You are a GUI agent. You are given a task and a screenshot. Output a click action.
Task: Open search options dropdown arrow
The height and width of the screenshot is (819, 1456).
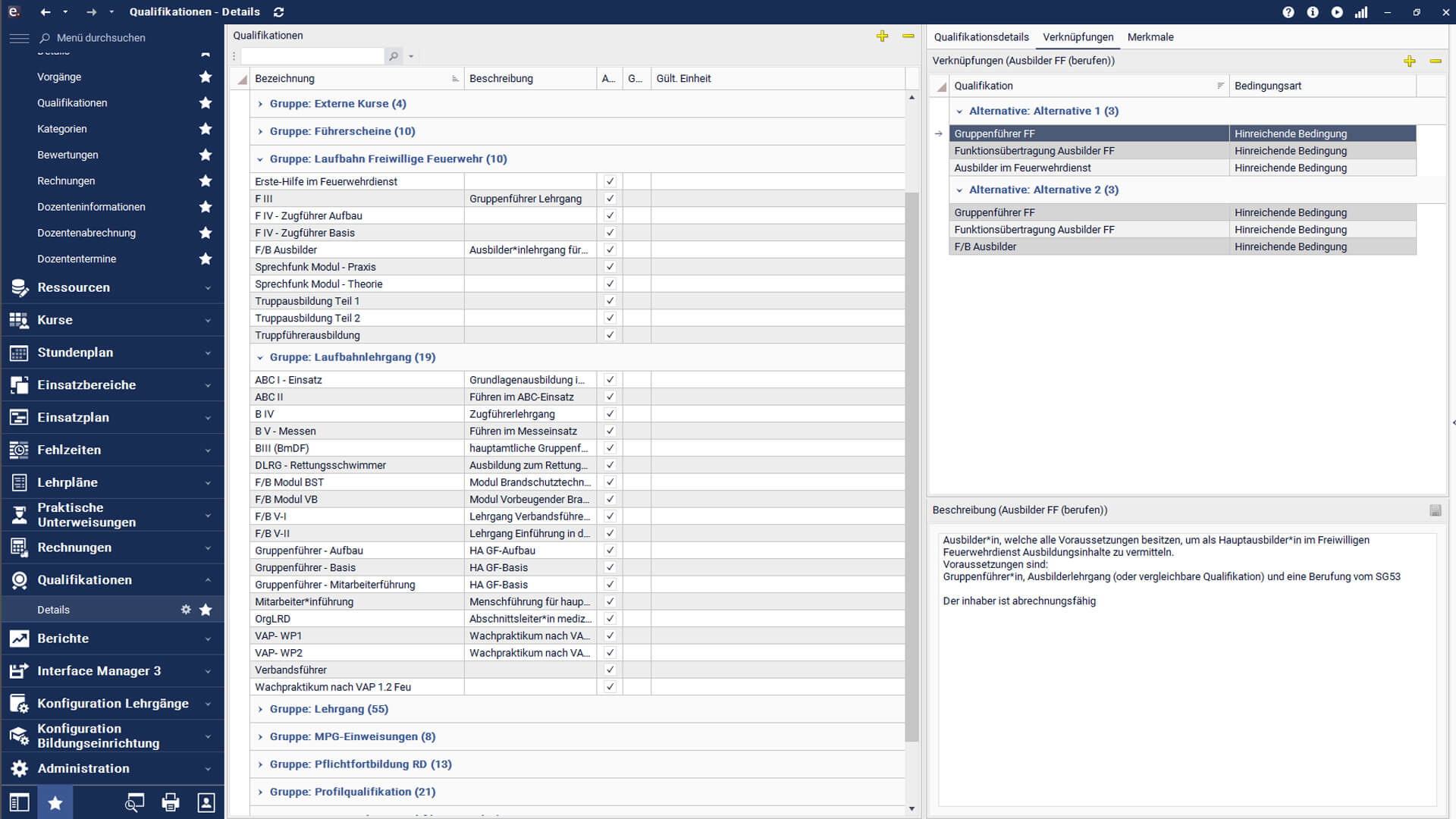[411, 56]
